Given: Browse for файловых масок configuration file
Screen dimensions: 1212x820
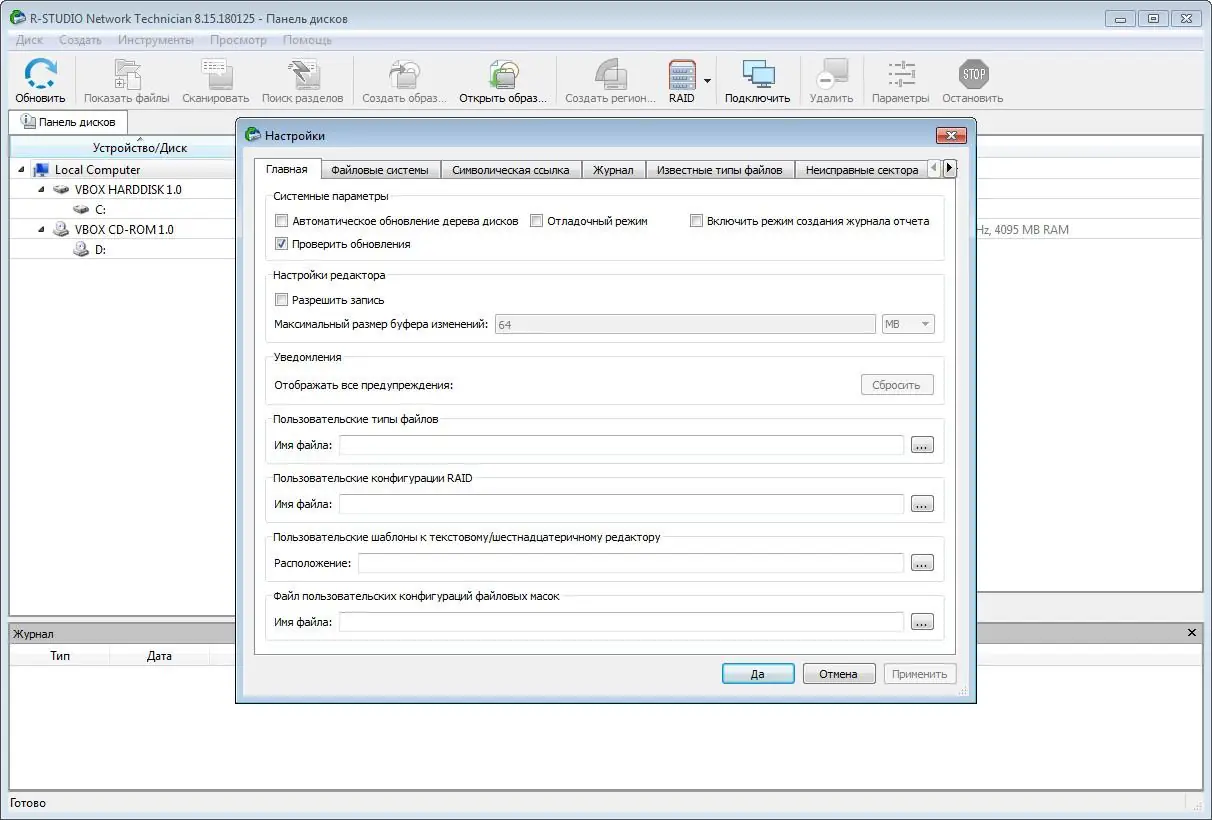Looking at the screenshot, I should (922, 622).
